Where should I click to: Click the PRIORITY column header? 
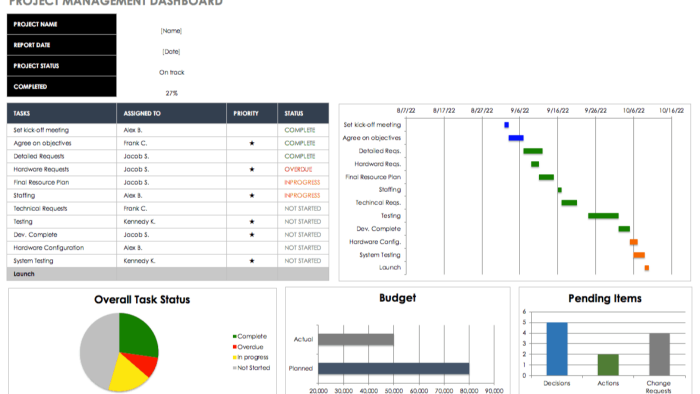(252, 113)
